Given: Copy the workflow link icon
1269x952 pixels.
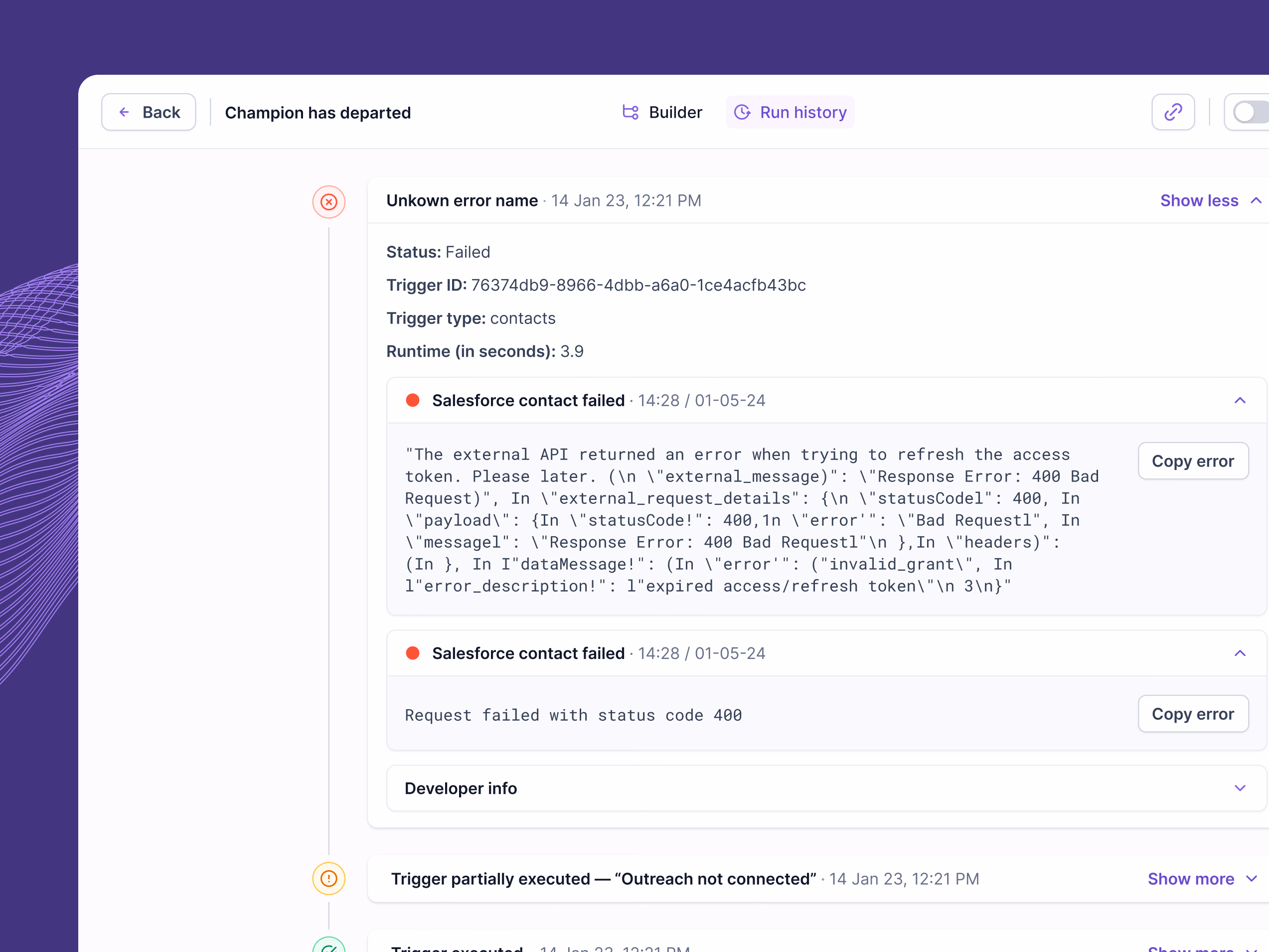Looking at the screenshot, I should [1173, 113].
